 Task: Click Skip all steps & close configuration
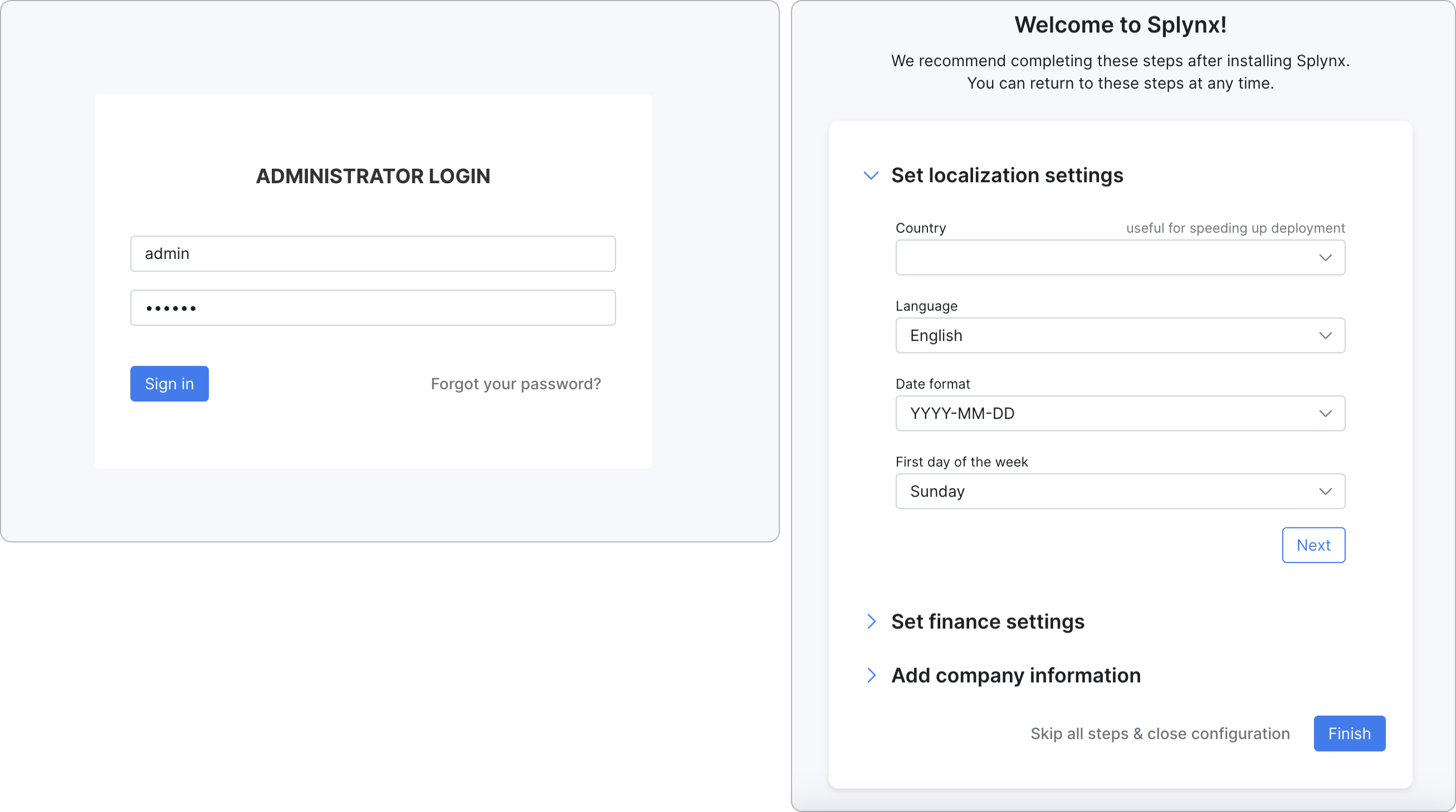[x=1160, y=733]
